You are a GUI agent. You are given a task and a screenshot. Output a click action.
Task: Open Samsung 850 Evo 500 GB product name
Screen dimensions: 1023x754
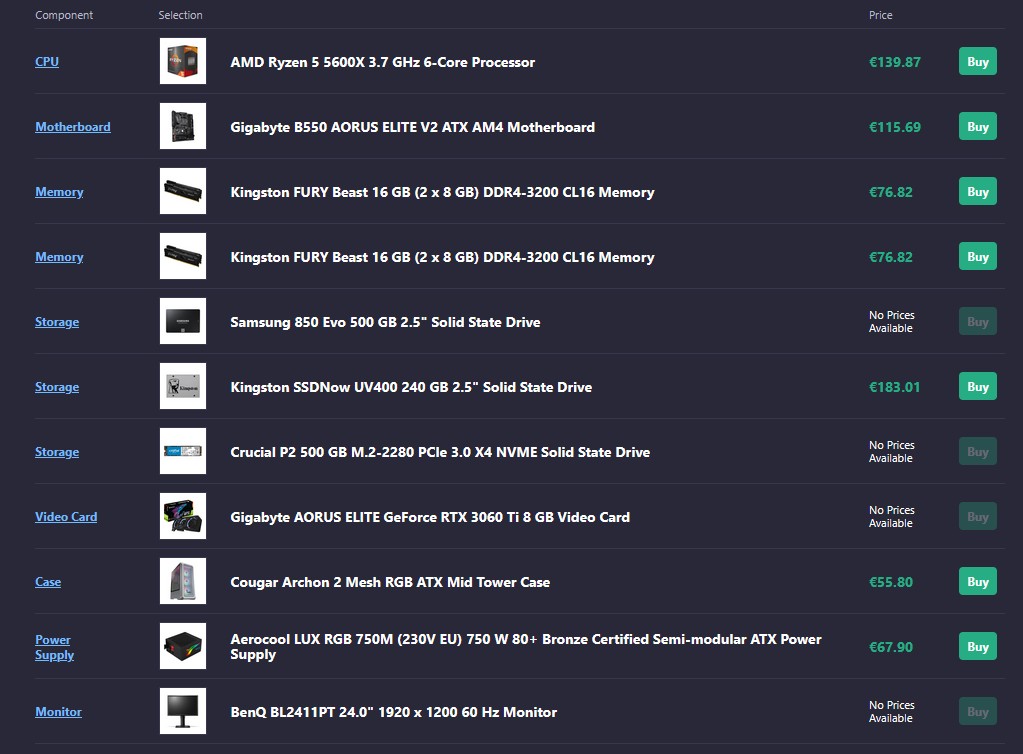click(x=385, y=322)
